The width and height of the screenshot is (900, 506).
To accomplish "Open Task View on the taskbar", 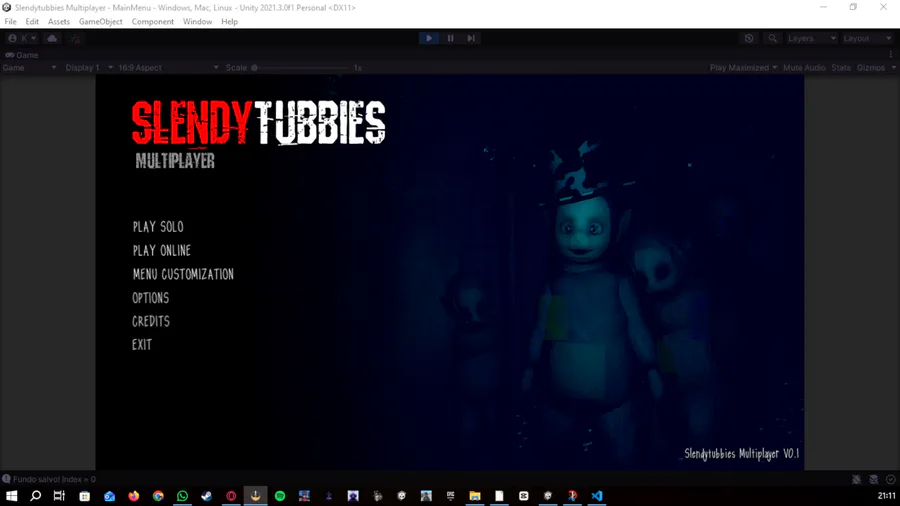I will (59, 496).
